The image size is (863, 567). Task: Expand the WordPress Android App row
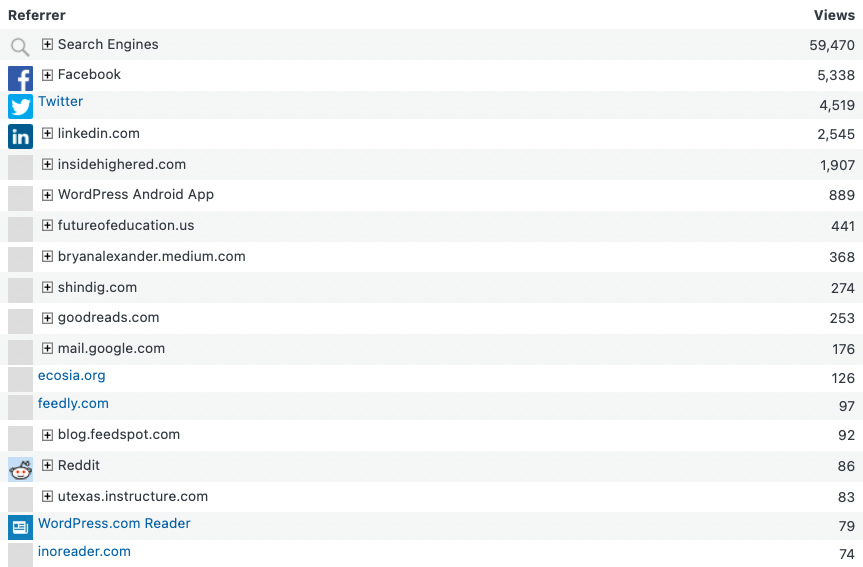pyautogui.click(x=47, y=194)
